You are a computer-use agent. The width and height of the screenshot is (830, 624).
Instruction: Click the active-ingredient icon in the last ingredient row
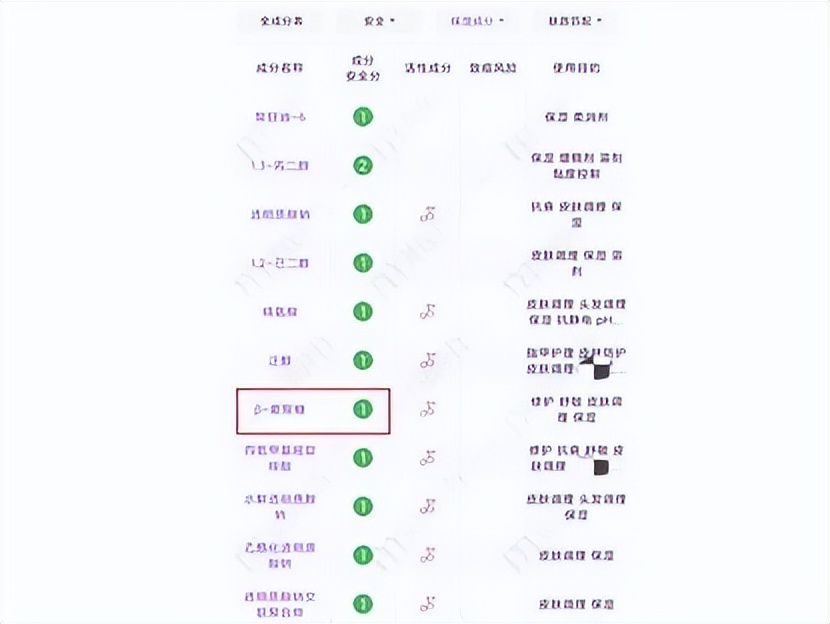point(428,603)
